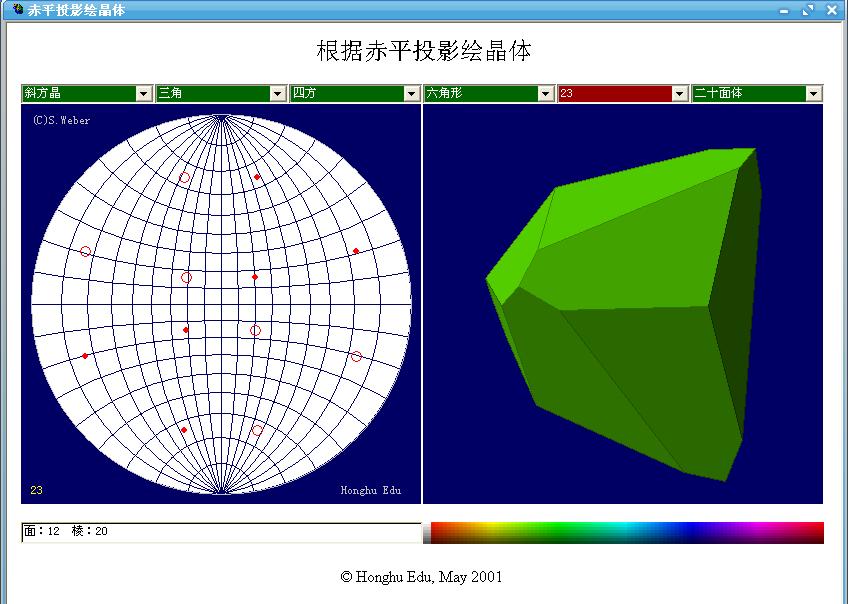Image resolution: width=848 pixels, height=604 pixels.
Task: Click the 面:12 棱:20 text field
Action: [220, 532]
